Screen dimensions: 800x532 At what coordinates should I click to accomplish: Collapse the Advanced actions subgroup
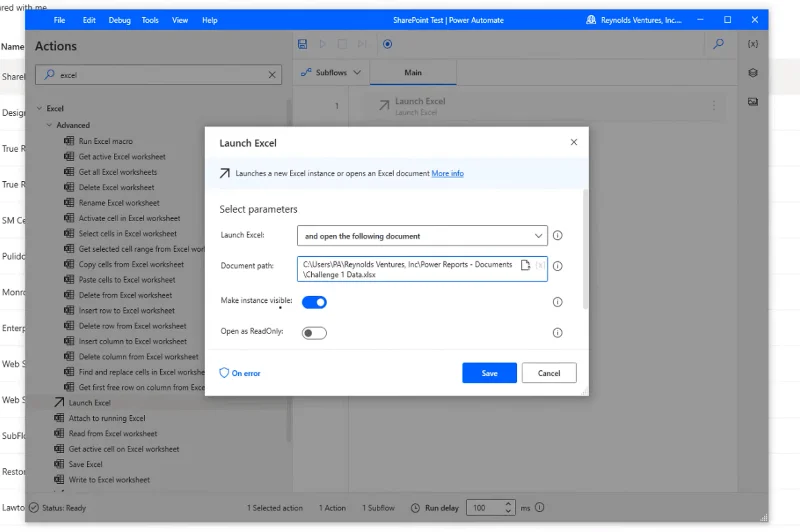(49, 125)
